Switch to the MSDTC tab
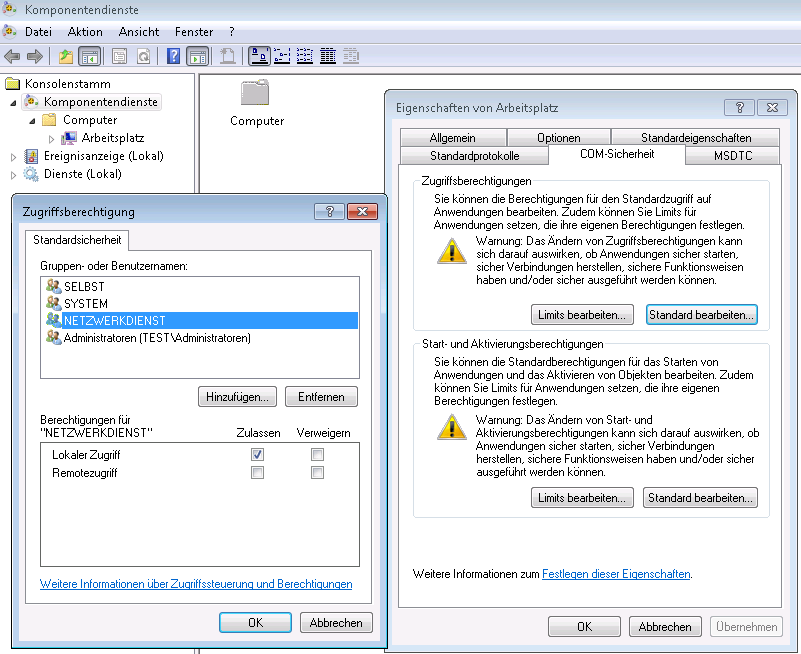 click(732, 155)
